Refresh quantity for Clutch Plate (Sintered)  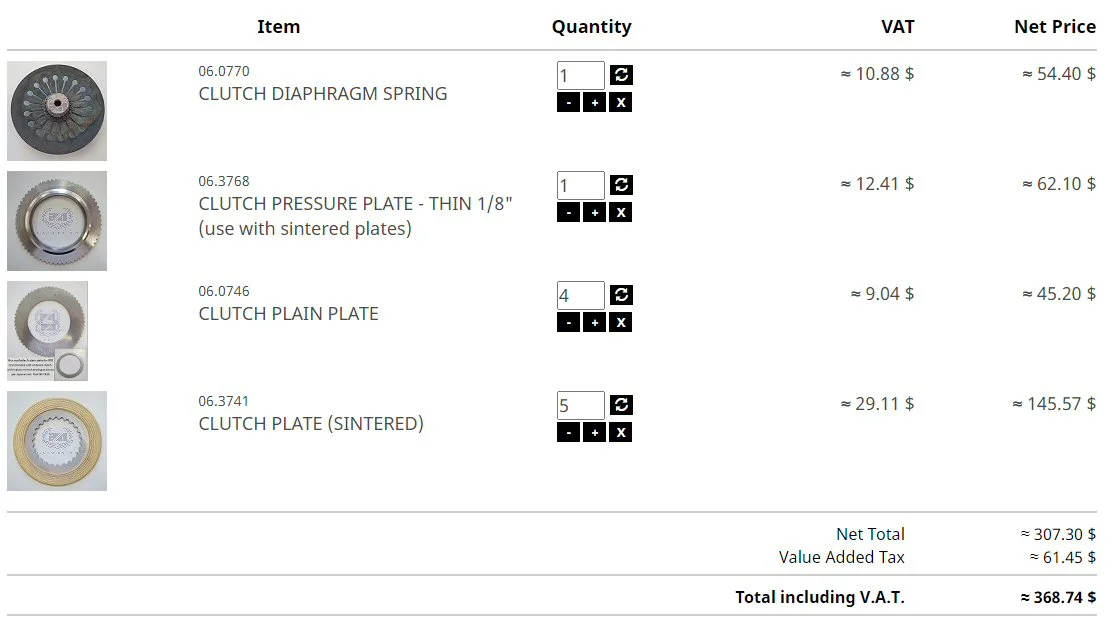[x=621, y=405]
